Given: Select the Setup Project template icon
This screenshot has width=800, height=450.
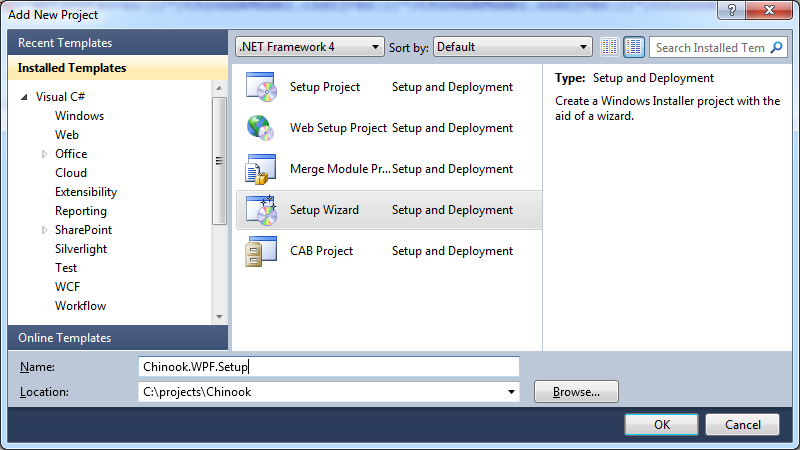Looking at the screenshot, I should click(261, 87).
